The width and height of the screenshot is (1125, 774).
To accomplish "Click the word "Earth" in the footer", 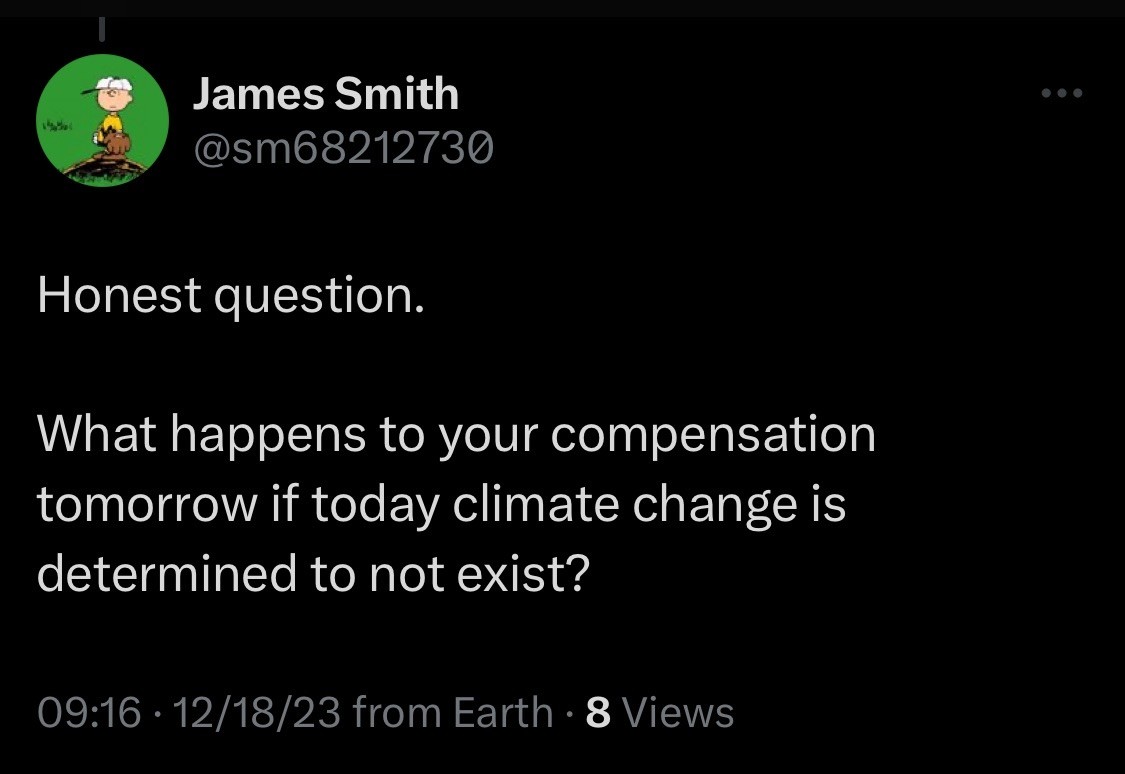I will 502,713.
